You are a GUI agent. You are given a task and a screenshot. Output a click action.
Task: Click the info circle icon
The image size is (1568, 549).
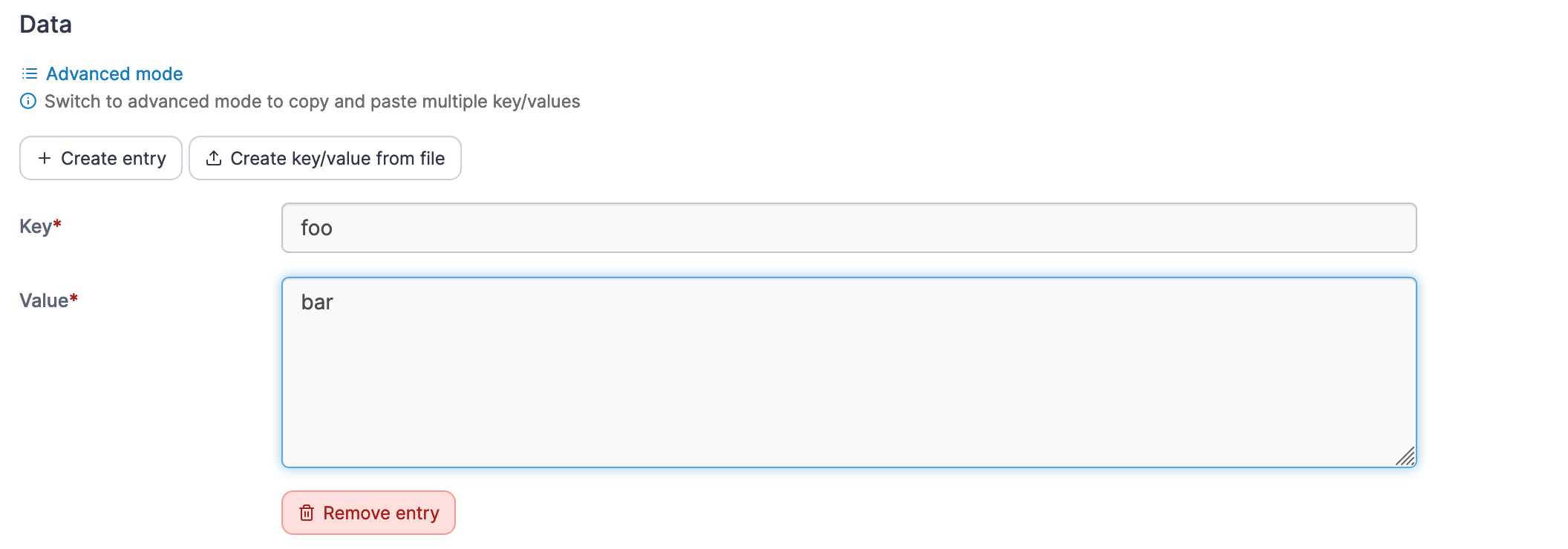point(28,101)
